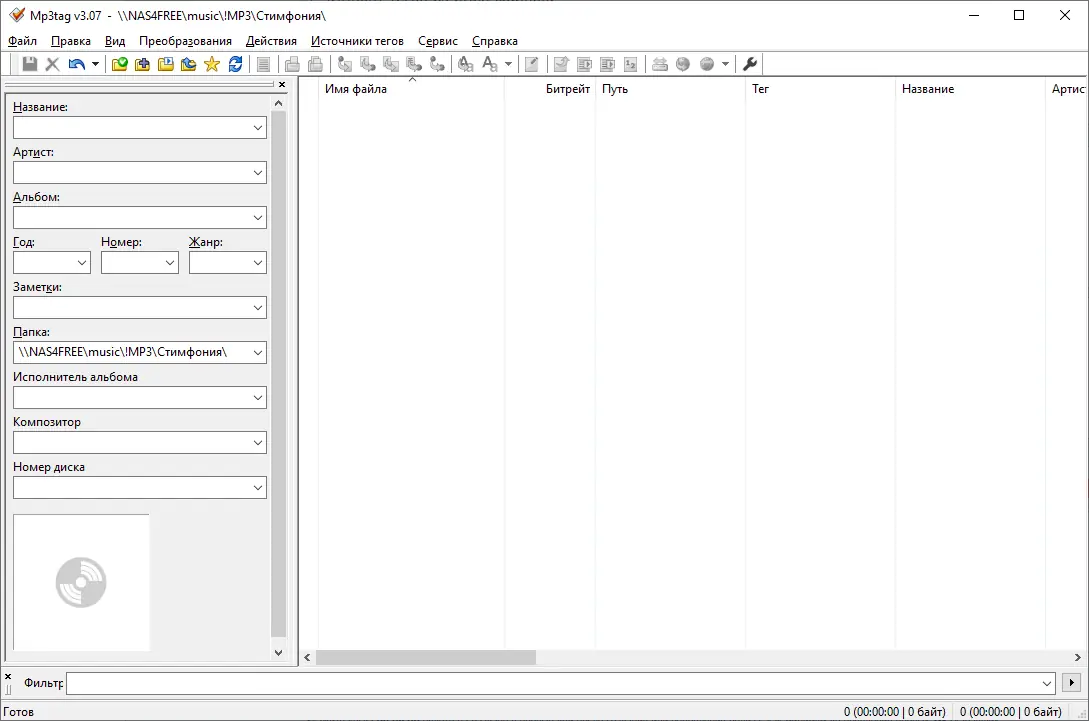Screen dimensions: 1089x721
Task: Click the folder with up-arrow icon
Action: click(188, 64)
